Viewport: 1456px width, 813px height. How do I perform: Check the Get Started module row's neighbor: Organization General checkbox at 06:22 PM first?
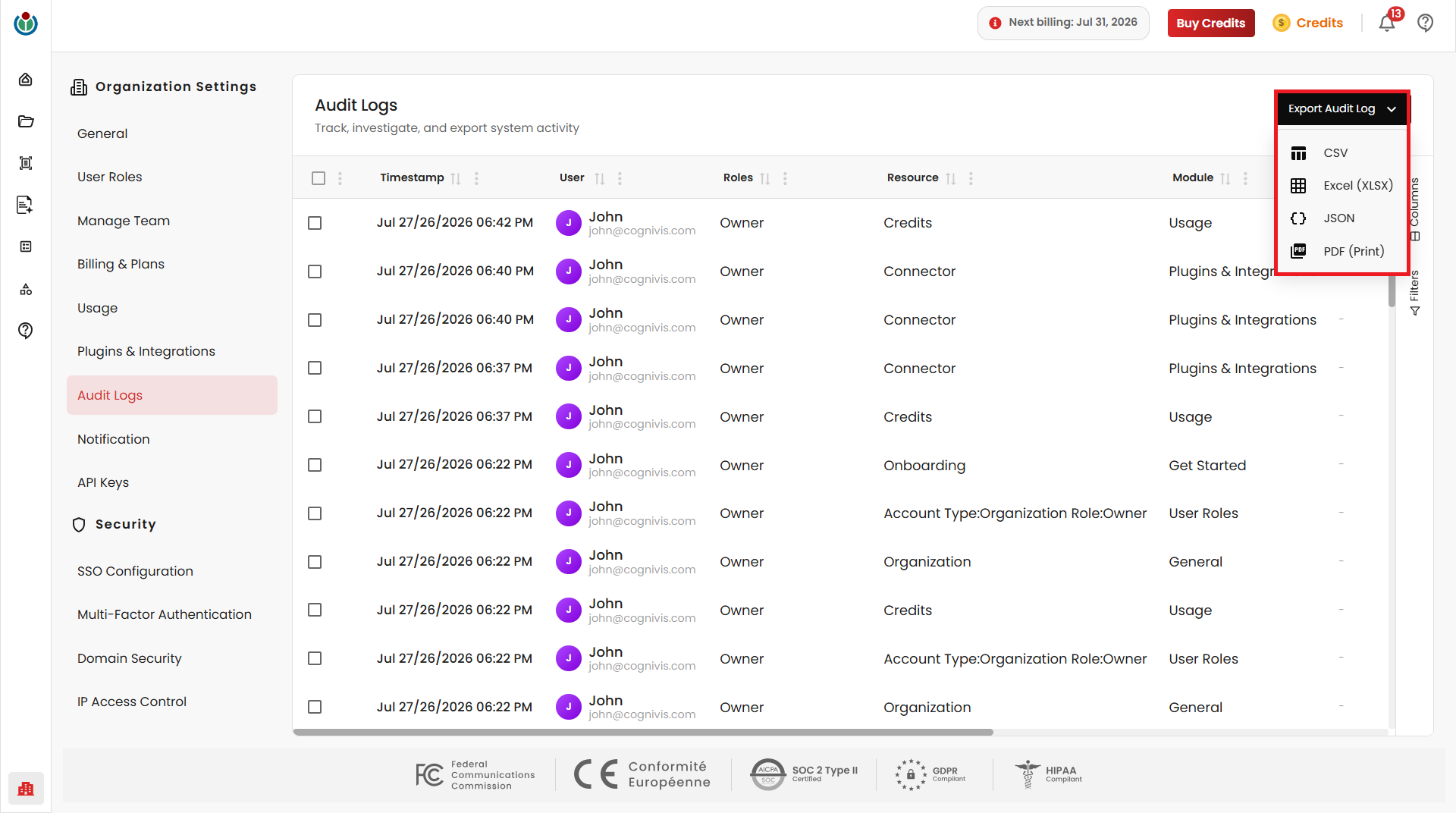click(x=315, y=562)
